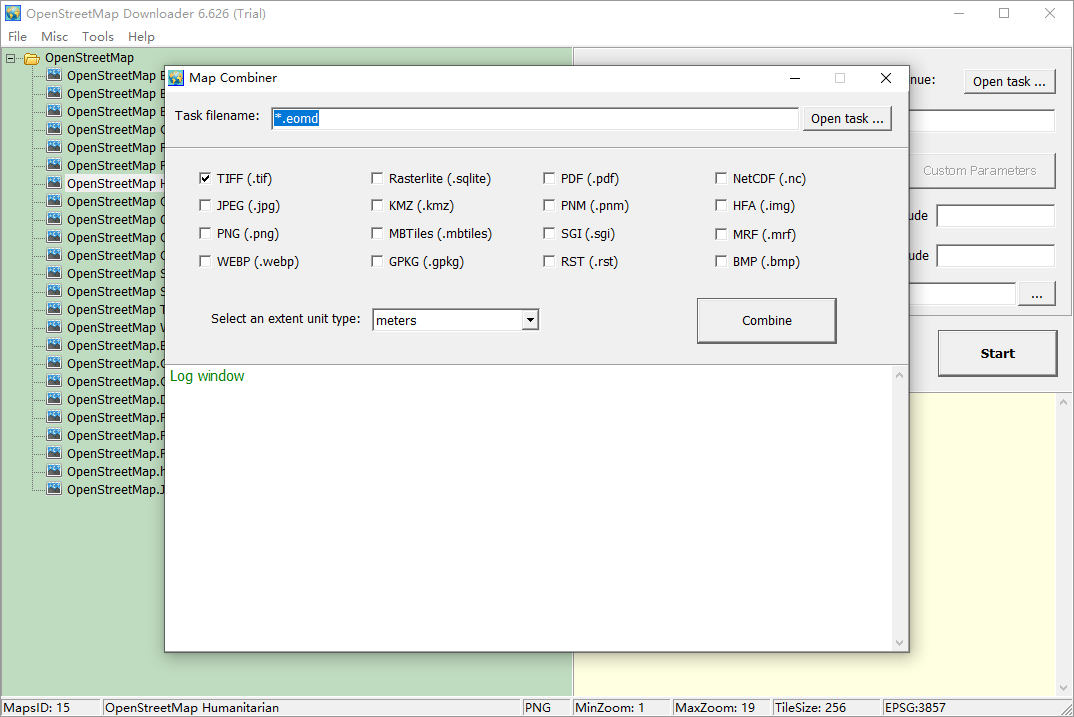Open the Misc menu

tap(54, 36)
